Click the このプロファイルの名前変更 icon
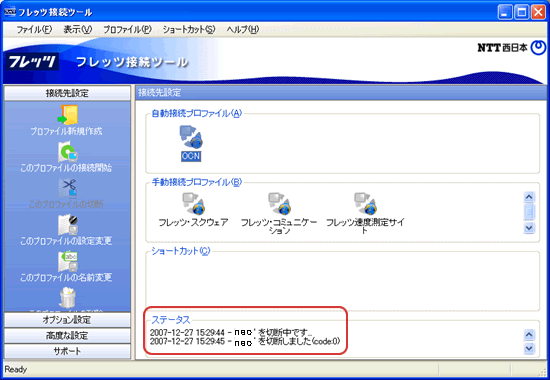Screen dimensions: 550x380 point(68,261)
